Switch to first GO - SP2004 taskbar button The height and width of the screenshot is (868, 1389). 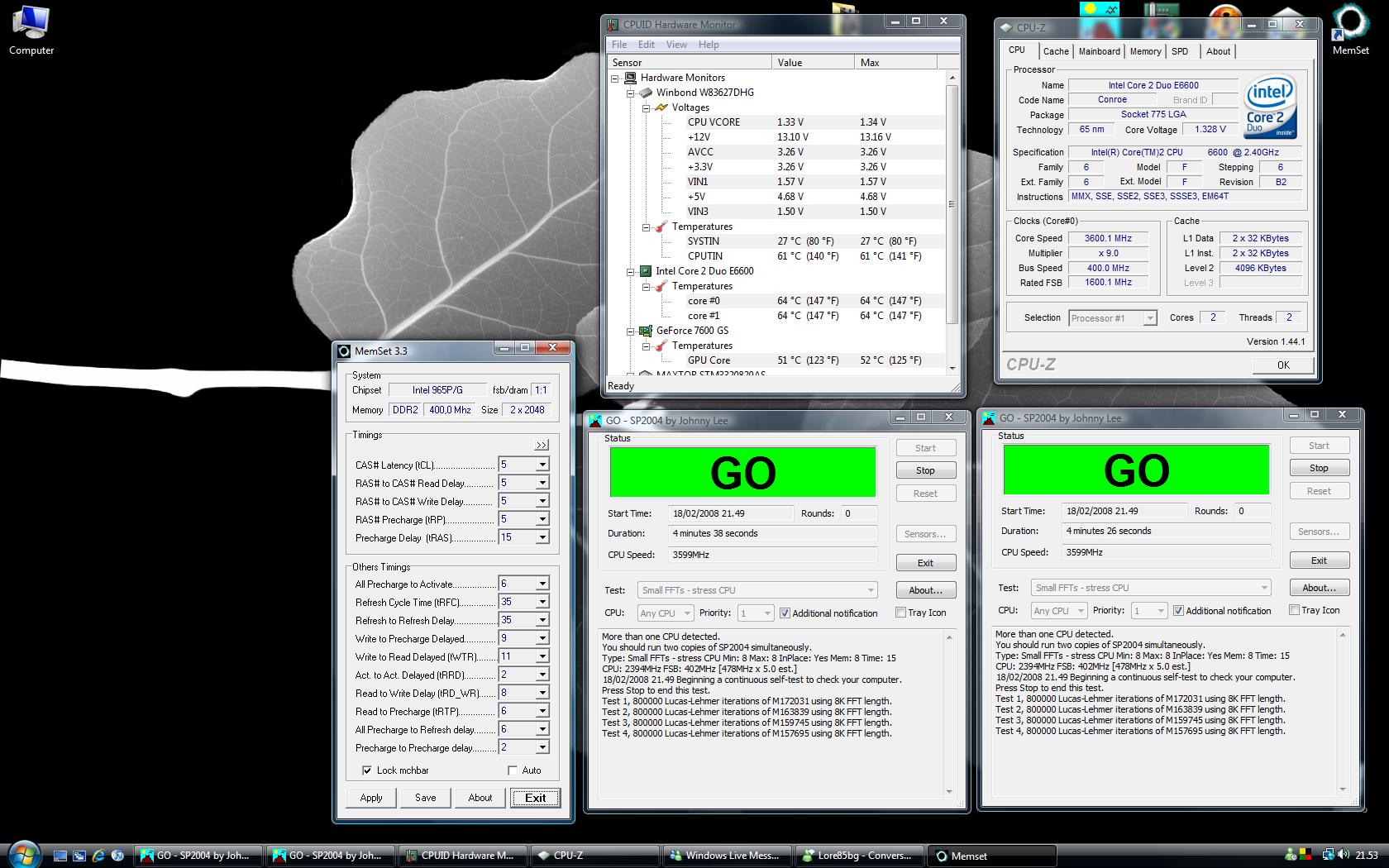198,856
